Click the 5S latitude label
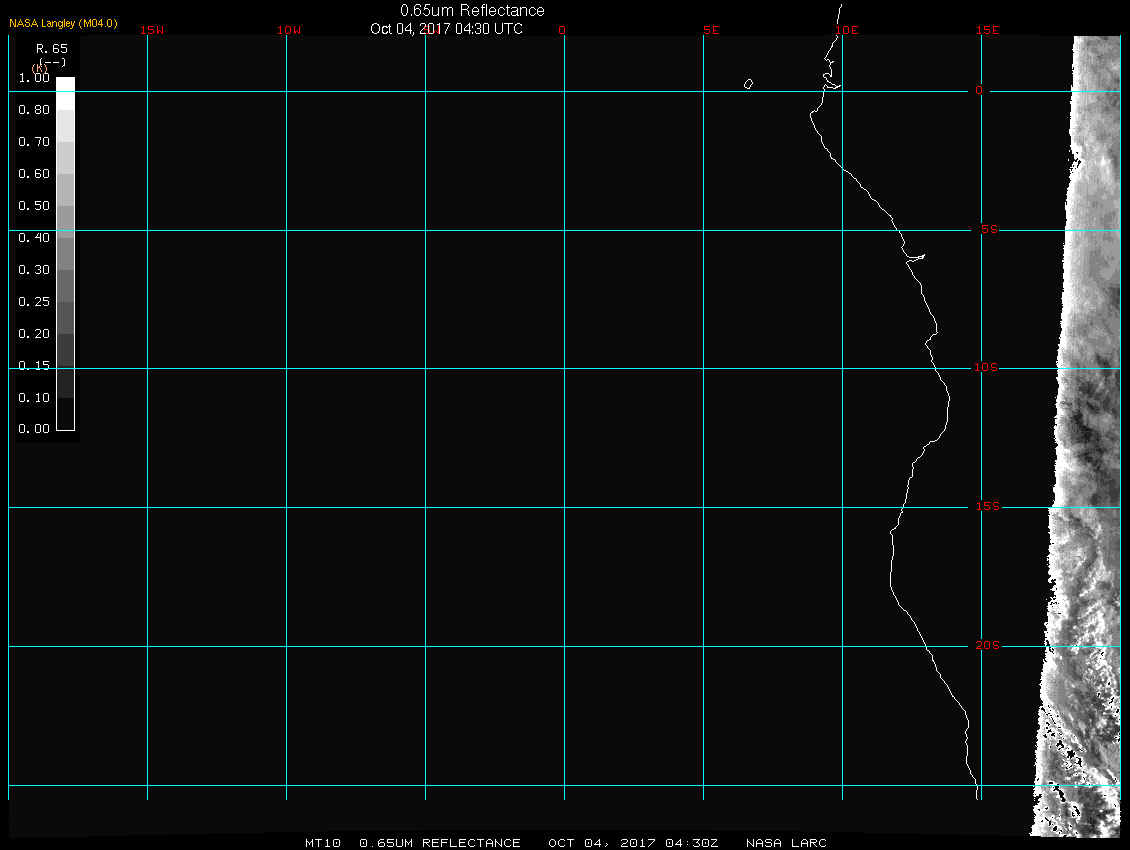The image size is (1130, 850). [989, 229]
